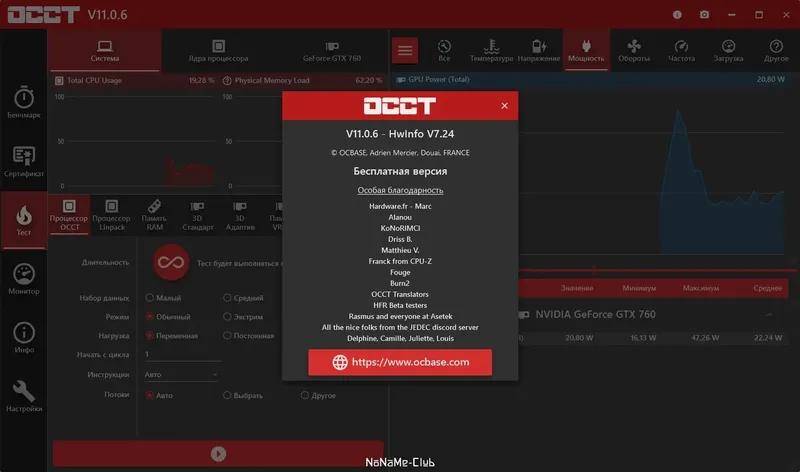Filter sensors by Обороты fan icon

point(634,51)
